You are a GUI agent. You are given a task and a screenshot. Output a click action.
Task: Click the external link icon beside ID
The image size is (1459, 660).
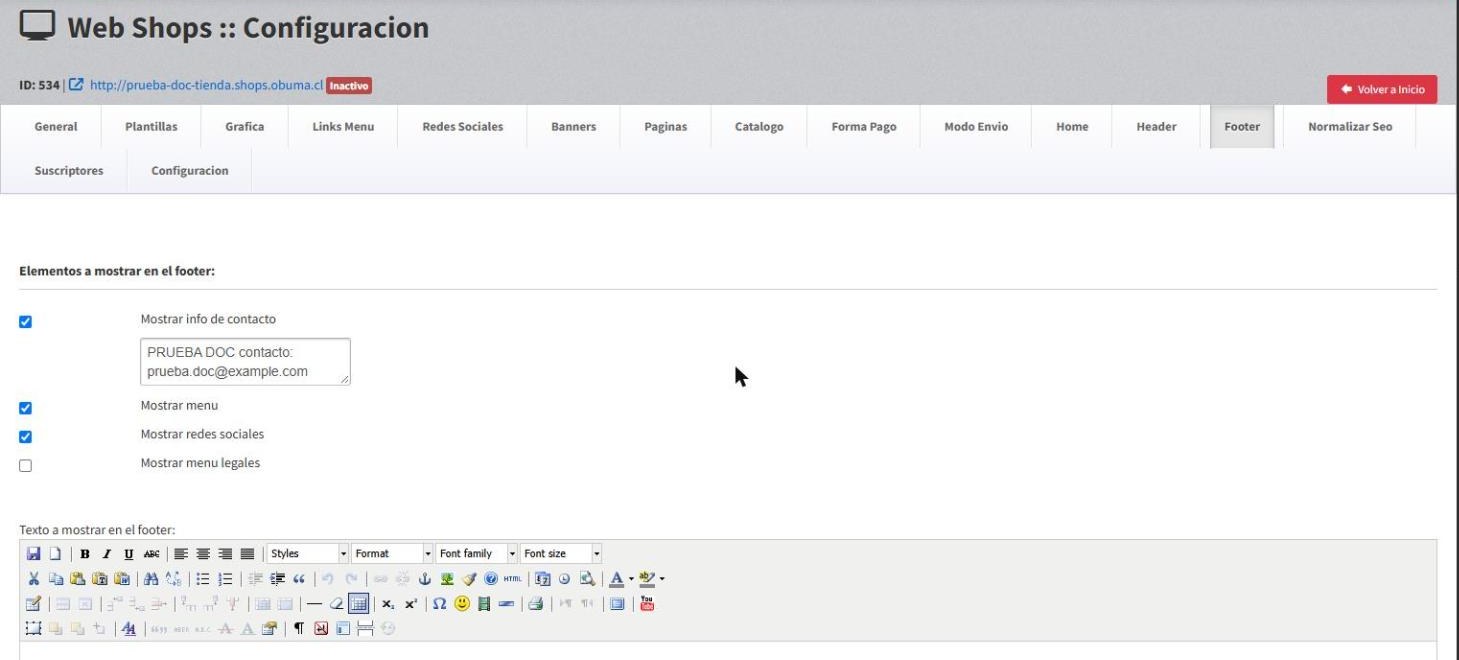(x=76, y=86)
